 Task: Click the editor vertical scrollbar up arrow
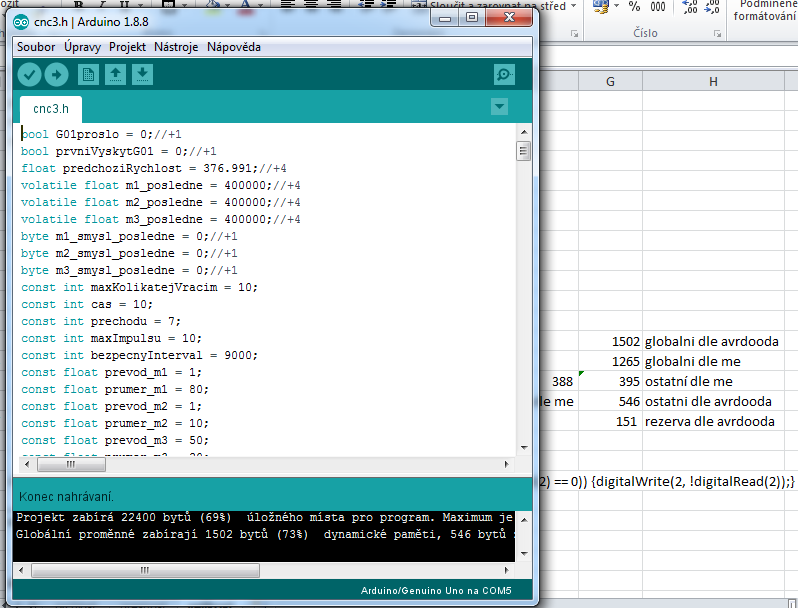pyautogui.click(x=524, y=132)
